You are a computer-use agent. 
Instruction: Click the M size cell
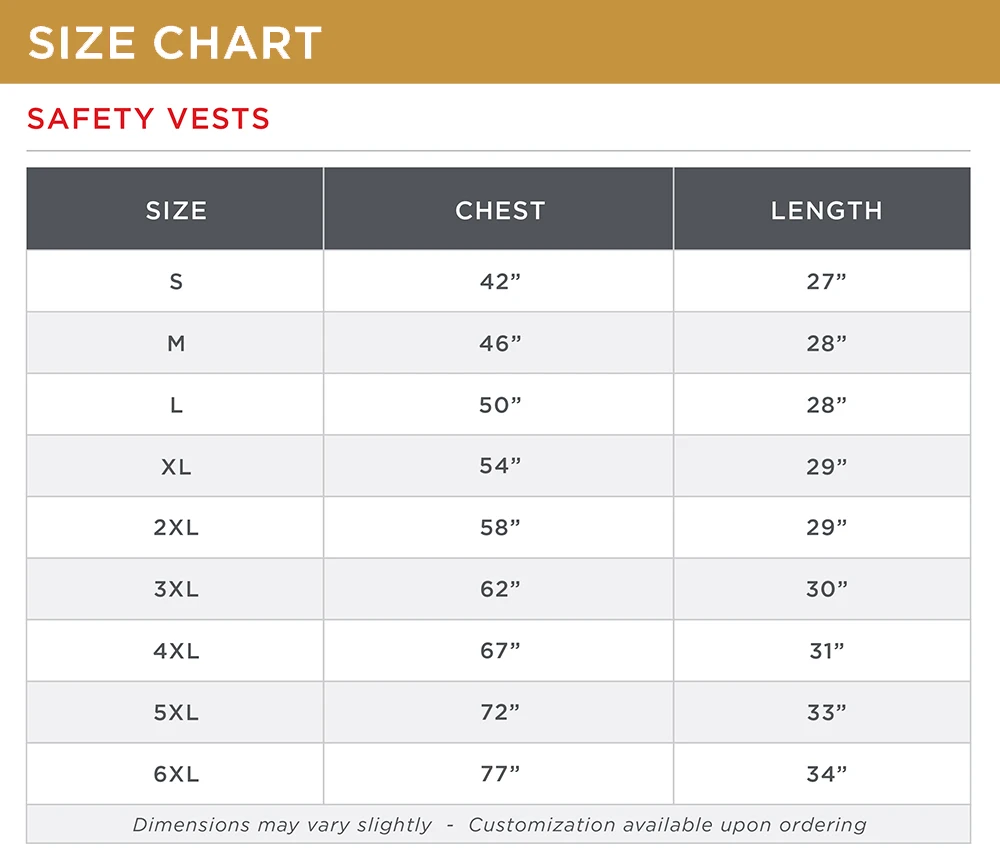pos(176,344)
